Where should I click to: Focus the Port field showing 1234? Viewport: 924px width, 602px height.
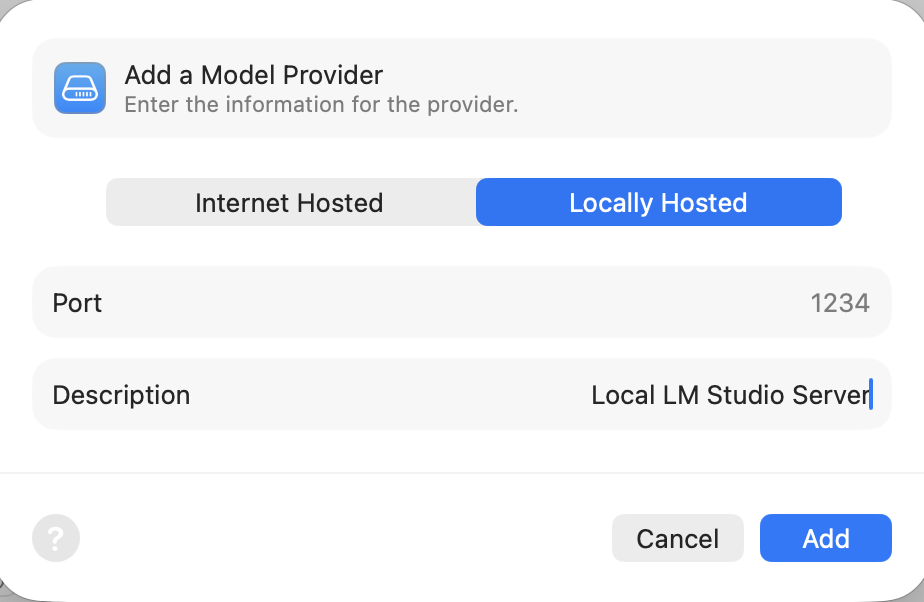839,303
